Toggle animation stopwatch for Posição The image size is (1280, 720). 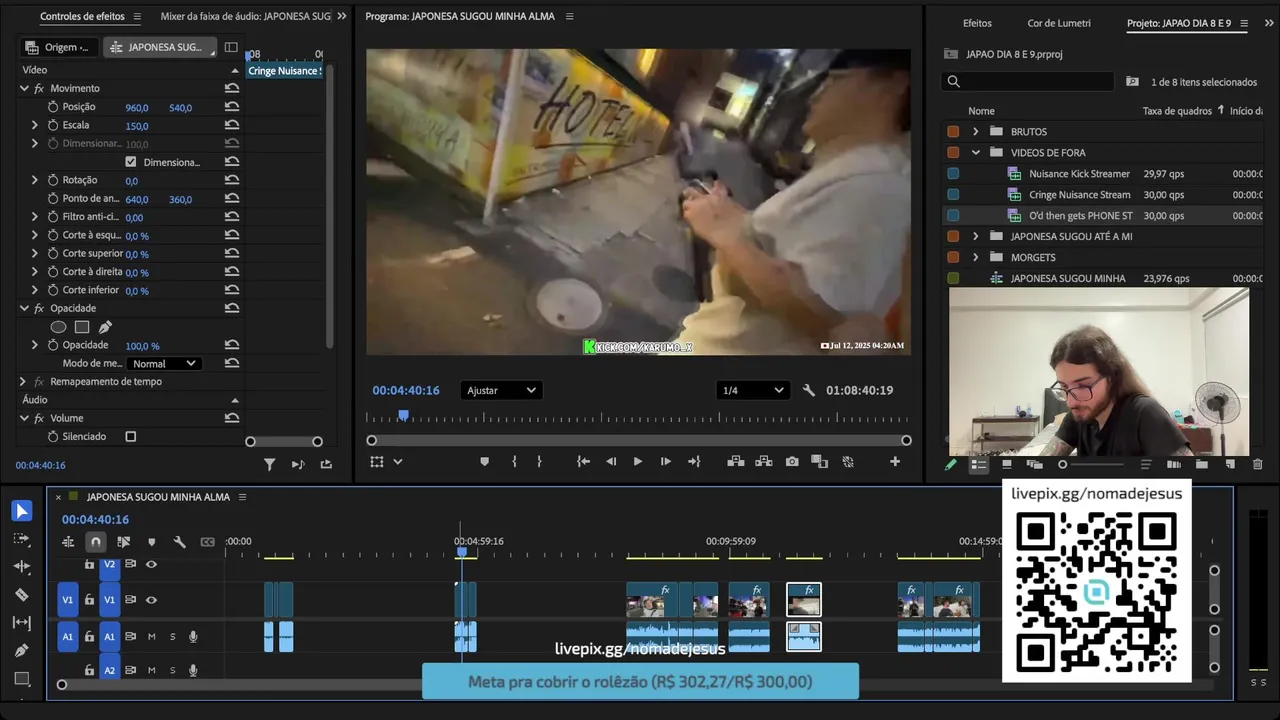tap(53, 107)
